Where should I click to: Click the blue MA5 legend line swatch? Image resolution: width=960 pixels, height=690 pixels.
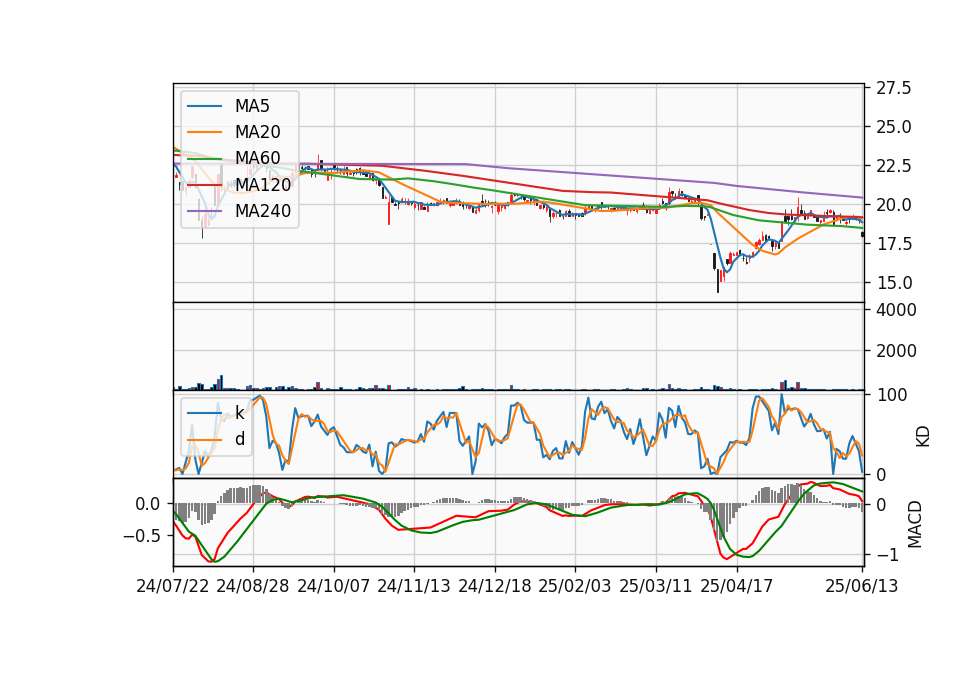[x=204, y=107]
